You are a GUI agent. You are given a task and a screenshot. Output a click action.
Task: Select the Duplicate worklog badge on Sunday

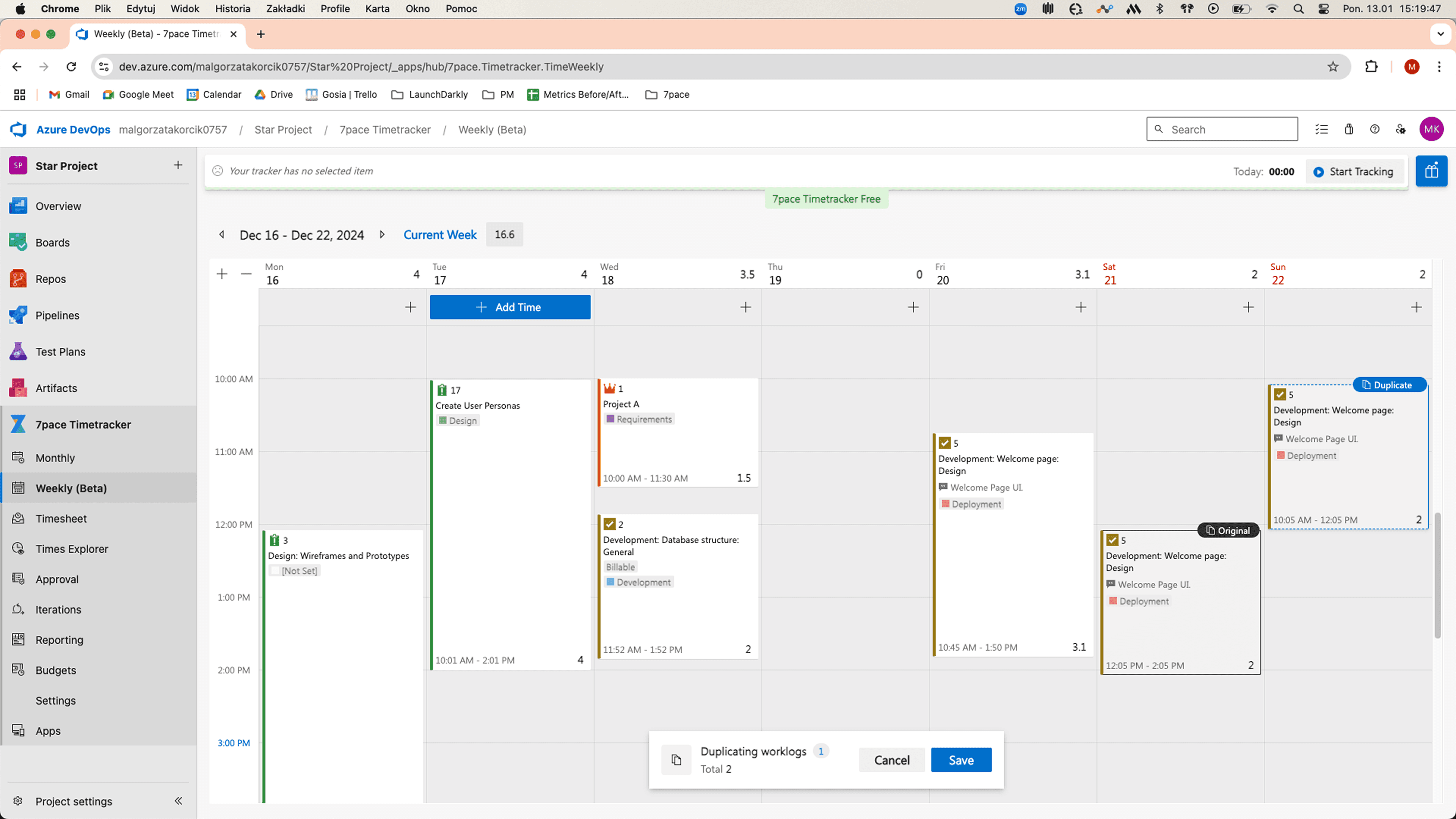pyautogui.click(x=1389, y=385)
